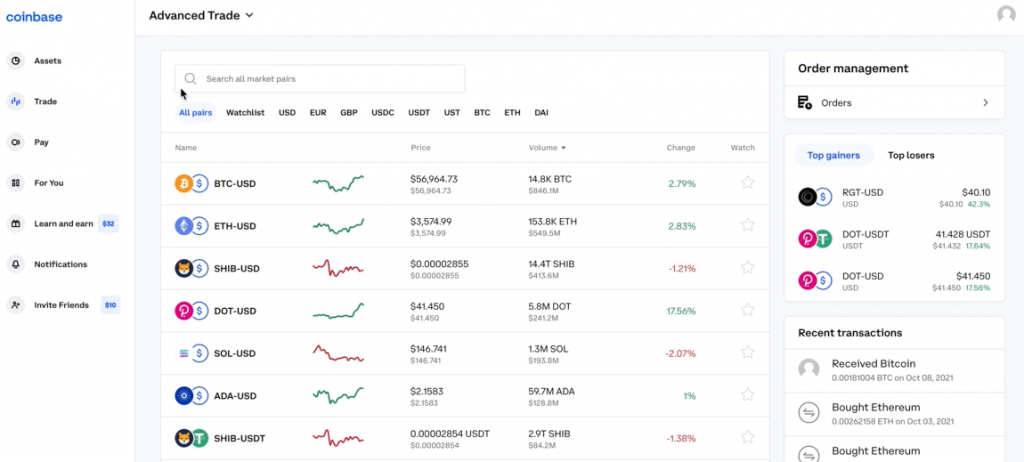Click the ETH-USD Ethereum coin icon
Screen dimensions: 1024x462
(184, 226)
